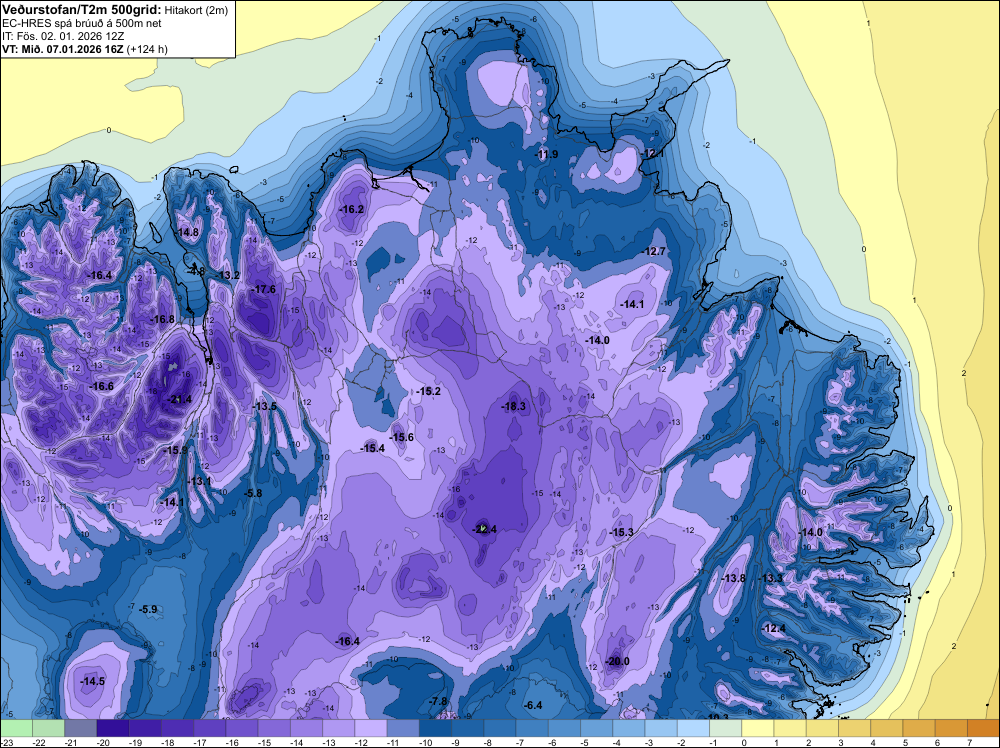Select the -12.4 temperature label

pyautogui.click(x=774, y=628)
